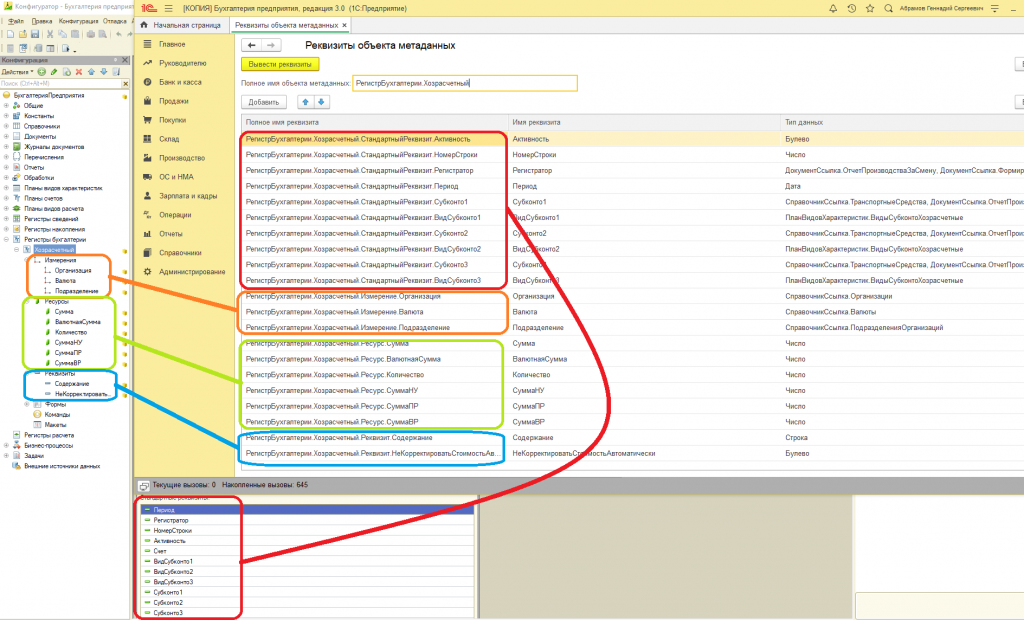This screenshot has width=1024, height=620.
Task: Click the windows icon beside Текущие вызовы
Action: (x=144, y=485)
